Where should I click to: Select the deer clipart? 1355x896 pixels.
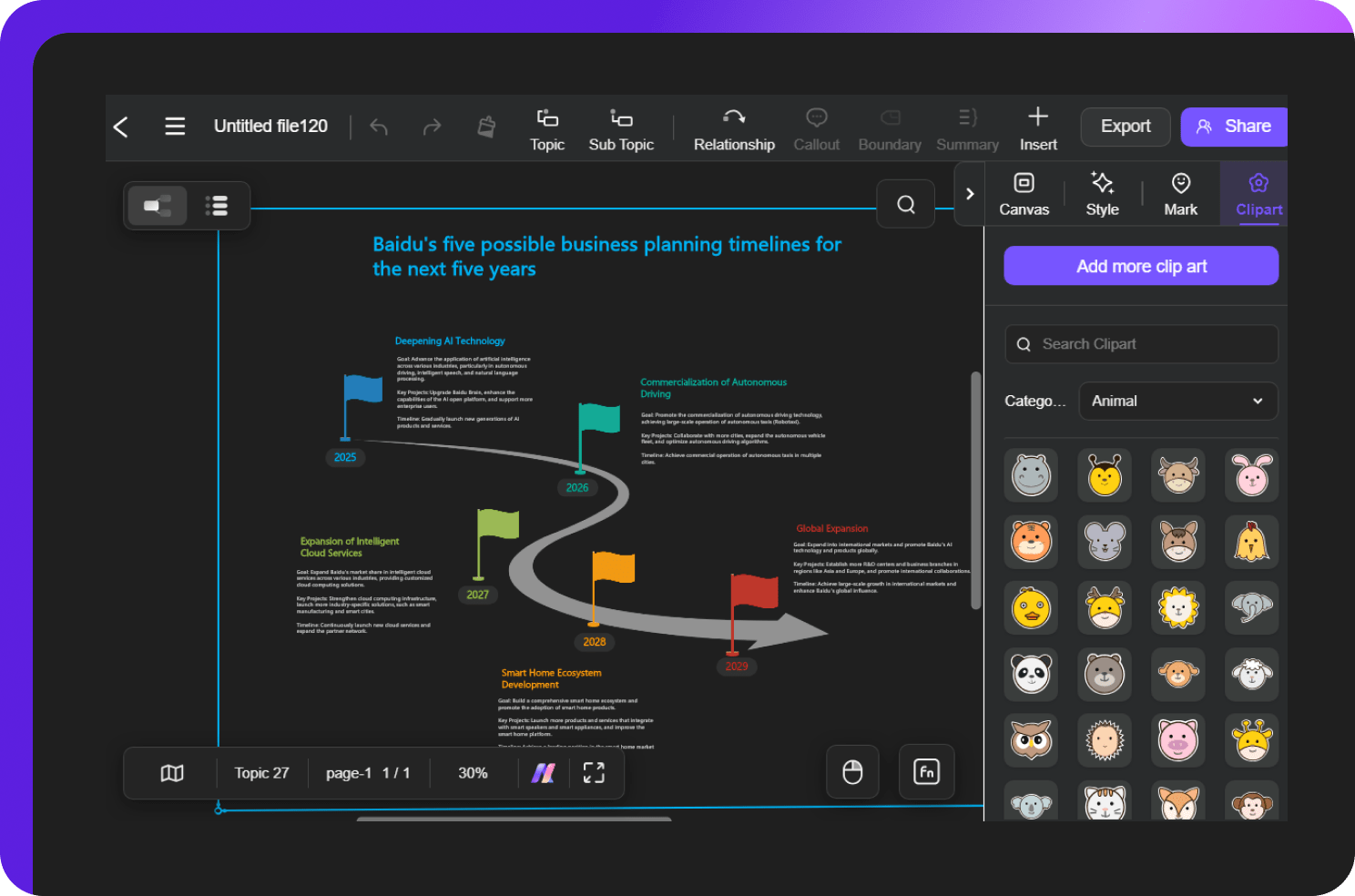coord(1105,607)
